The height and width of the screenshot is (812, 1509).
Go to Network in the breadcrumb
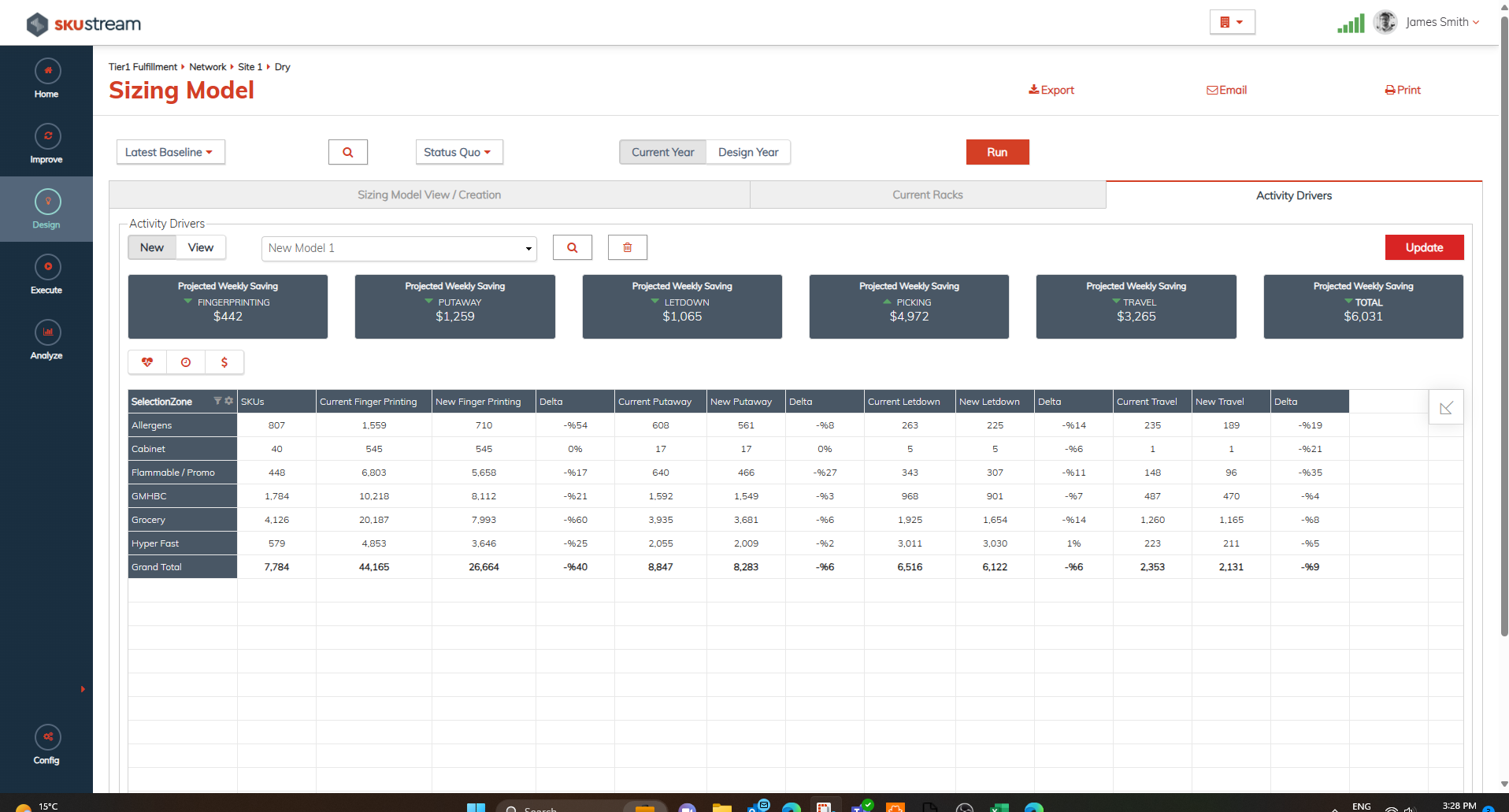207,67
